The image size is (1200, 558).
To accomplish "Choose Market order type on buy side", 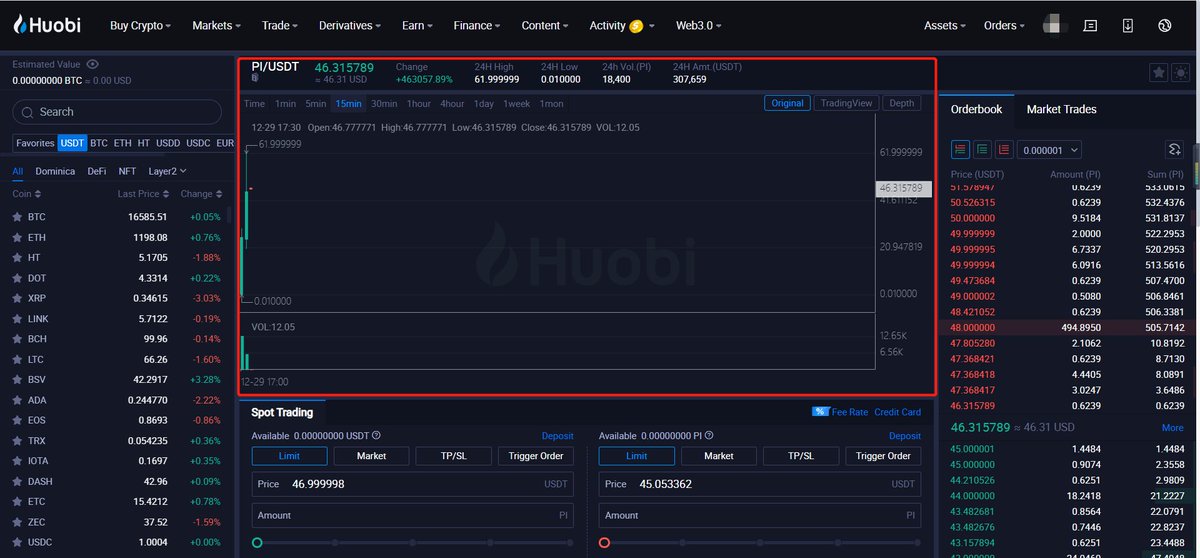I will point(371,456).
